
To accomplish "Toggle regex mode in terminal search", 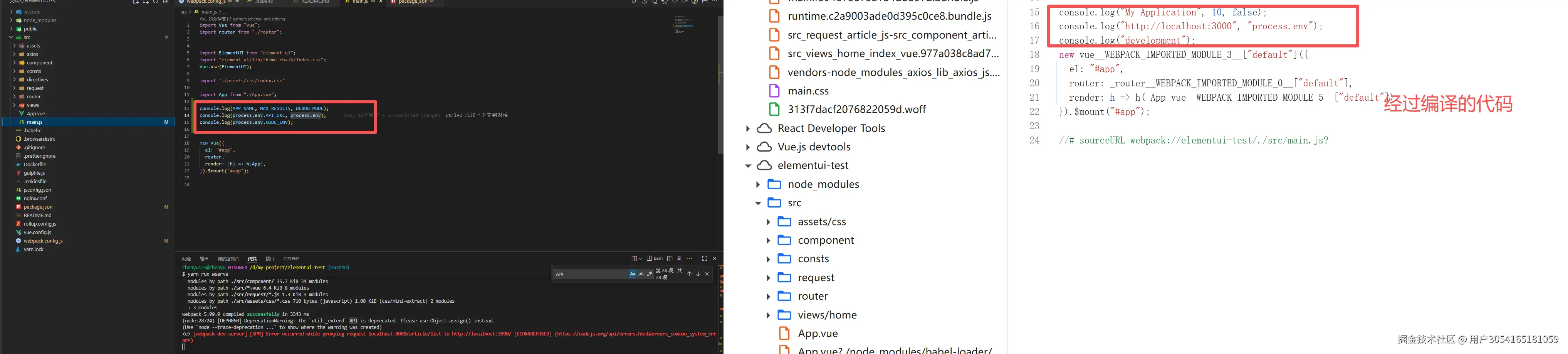I will point(650,274).
